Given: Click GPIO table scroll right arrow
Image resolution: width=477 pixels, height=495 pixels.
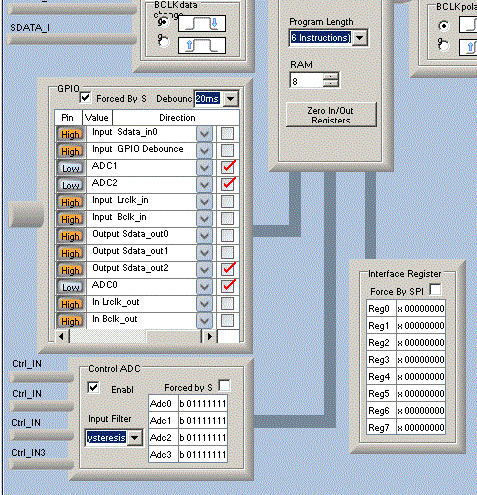Looking at the screenshot, I should (x=209, y=336).
